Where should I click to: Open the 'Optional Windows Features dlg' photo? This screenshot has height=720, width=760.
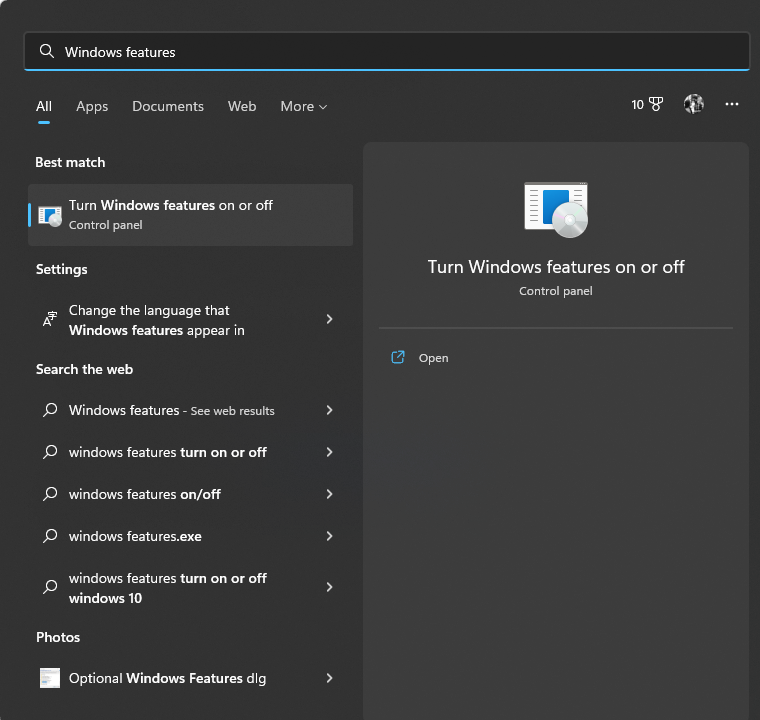click(x=190, y=678)
